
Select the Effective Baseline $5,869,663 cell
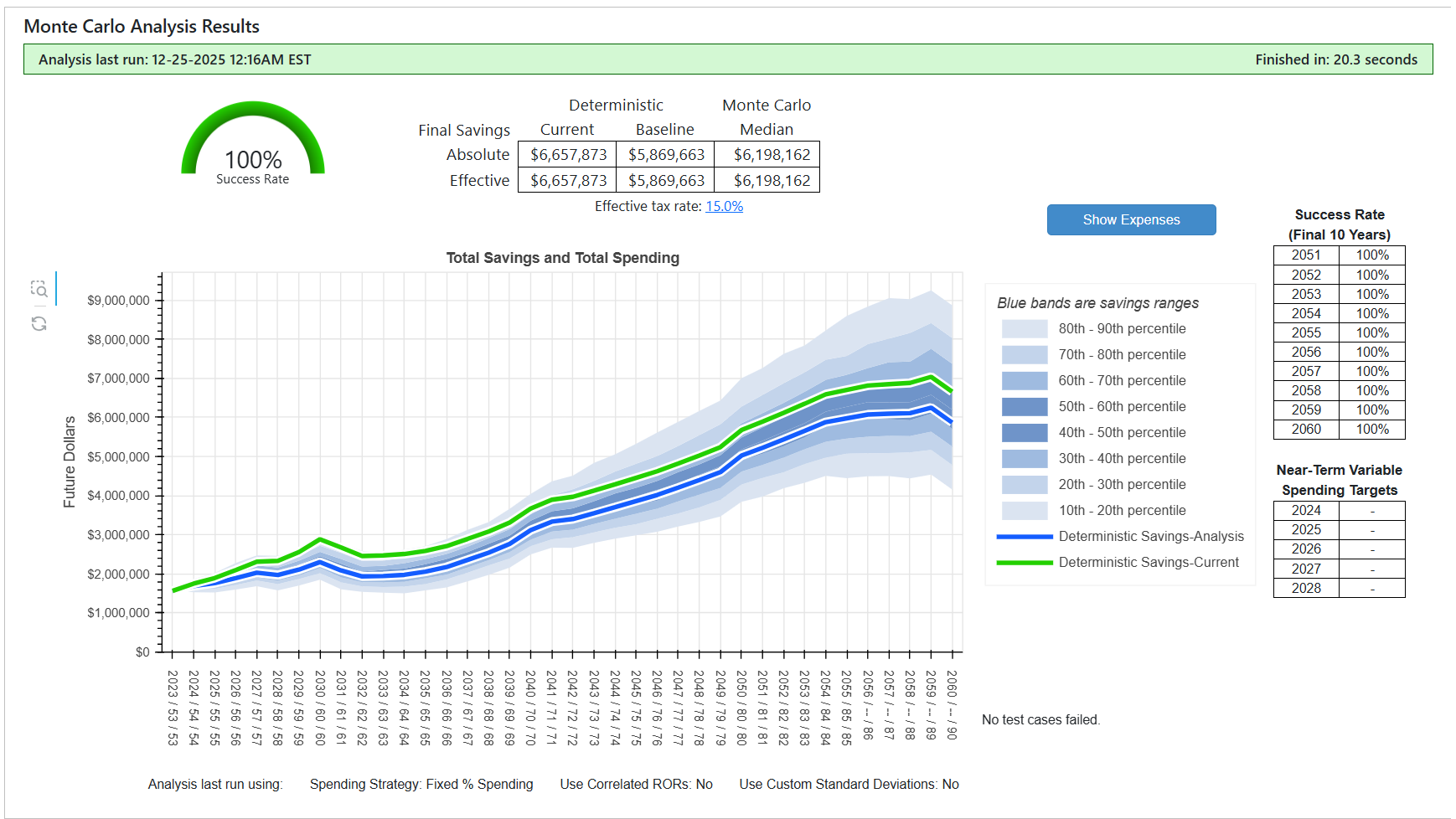666,181
